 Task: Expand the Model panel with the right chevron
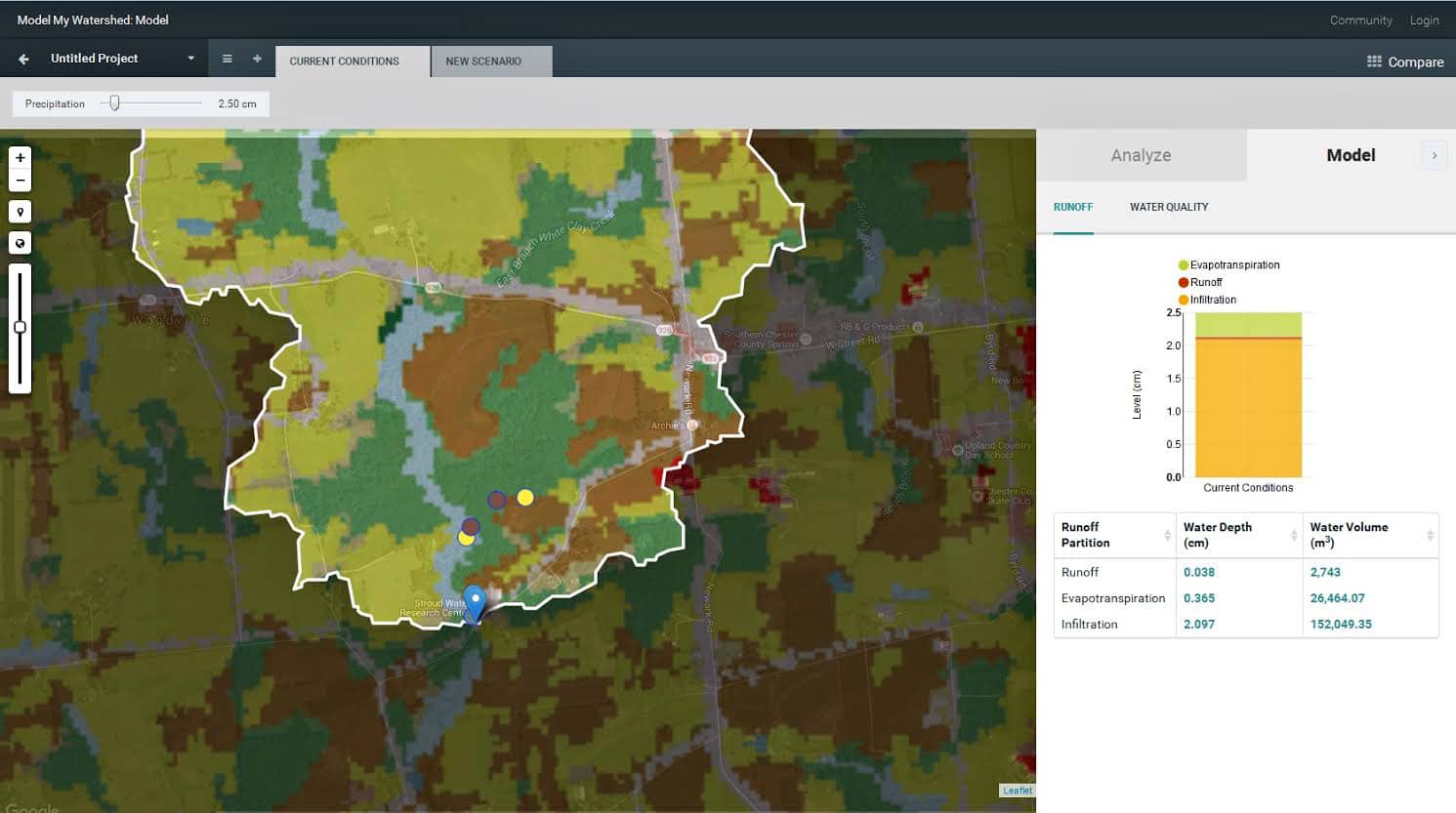click(1434, 155)
